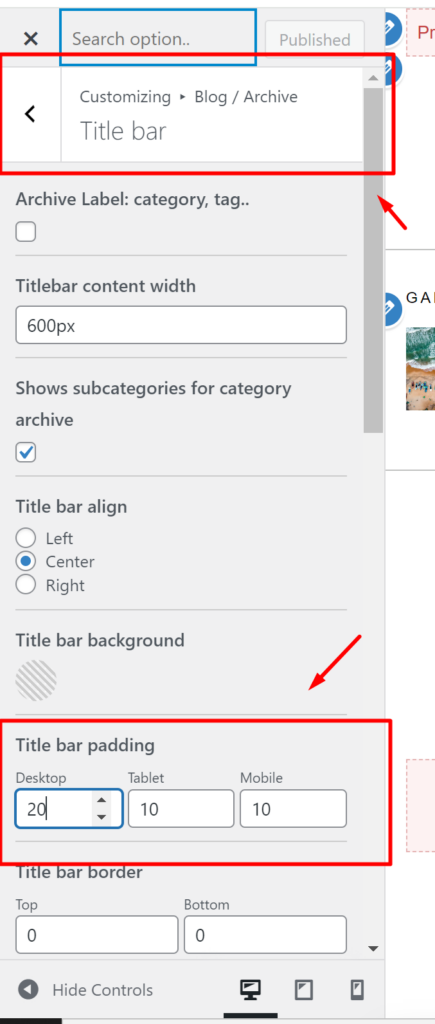Click the panel scrollbar down arrow
The width and height of the screenshot is (435, 1024).
tap(373, 948)
